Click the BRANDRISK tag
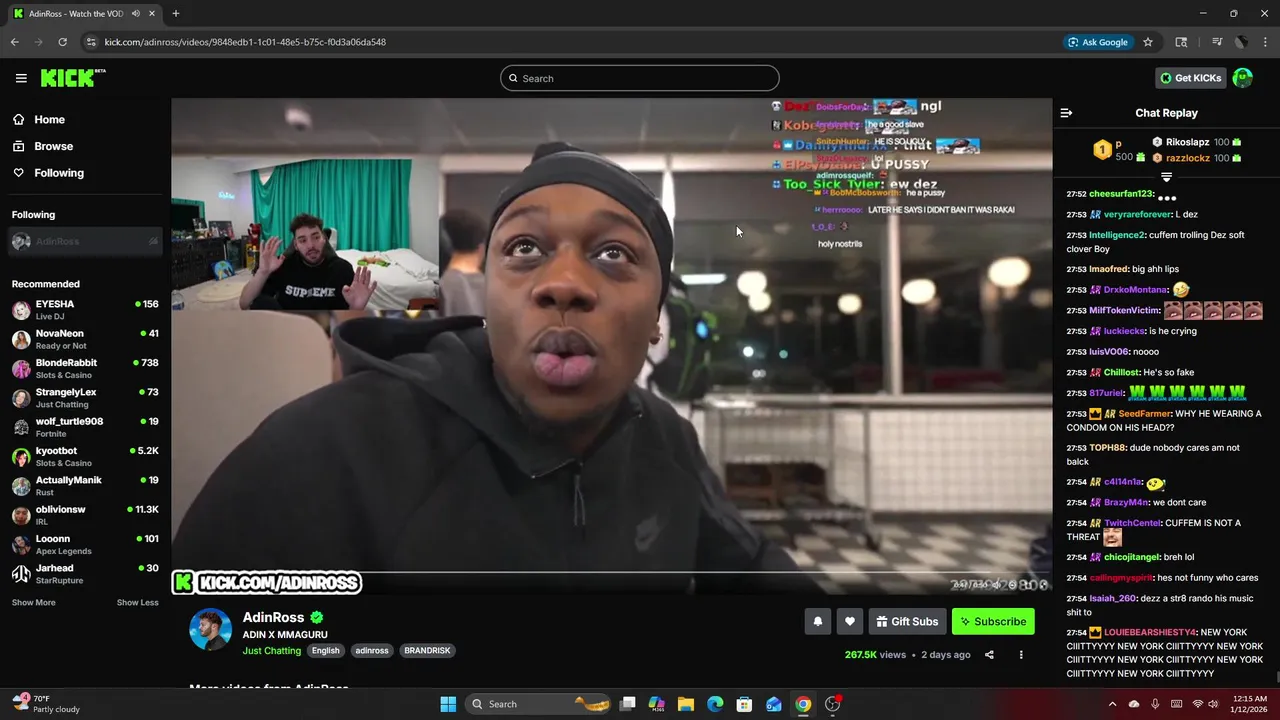This screenshot has width=1280, height=720. coord(427,650)
